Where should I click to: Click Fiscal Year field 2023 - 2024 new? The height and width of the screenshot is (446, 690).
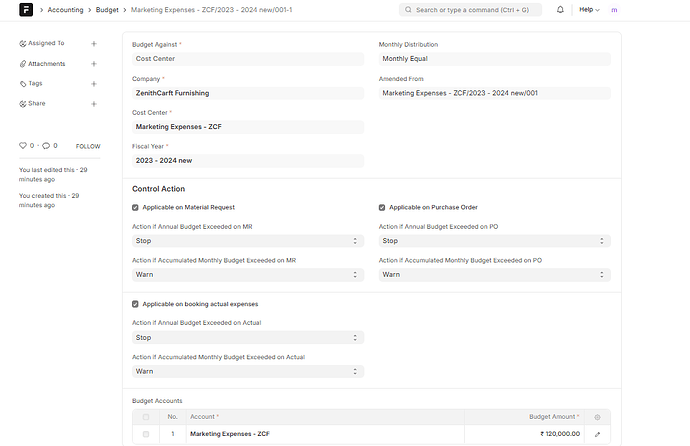click(x=248, y=161)
